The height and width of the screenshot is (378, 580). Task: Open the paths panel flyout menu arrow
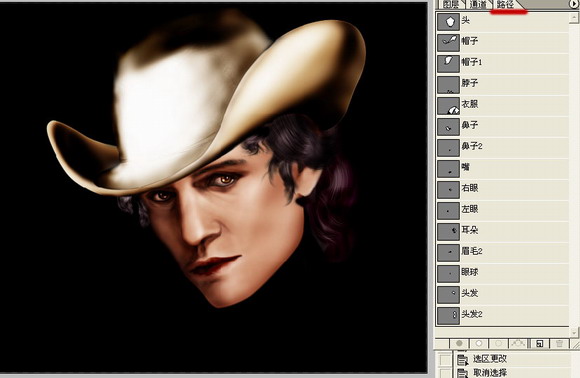573,4
